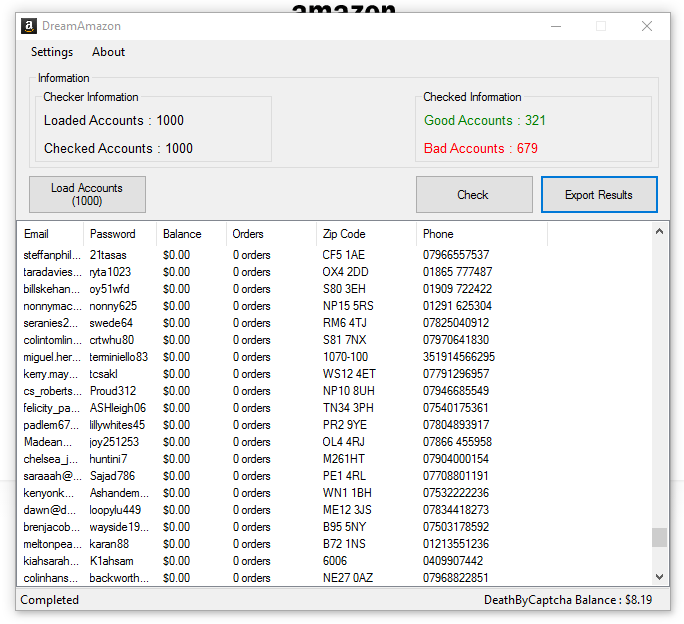This screenshot has height=624, width=684.
Task: Click zip code cell WS12 4ET
Action: pyautogui.click(x=349, y=374)
